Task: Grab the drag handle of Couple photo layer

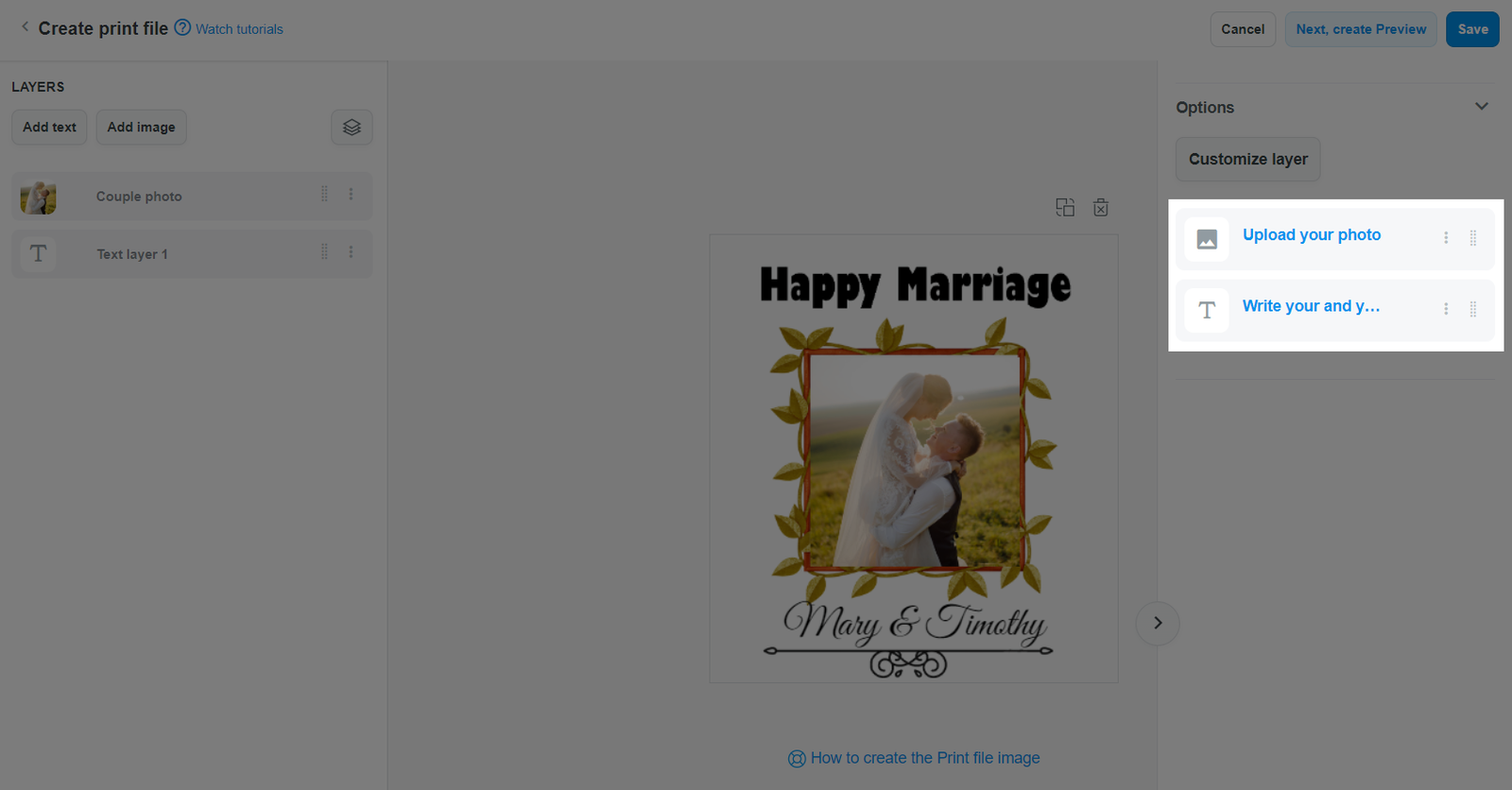Action: (324, 194)
